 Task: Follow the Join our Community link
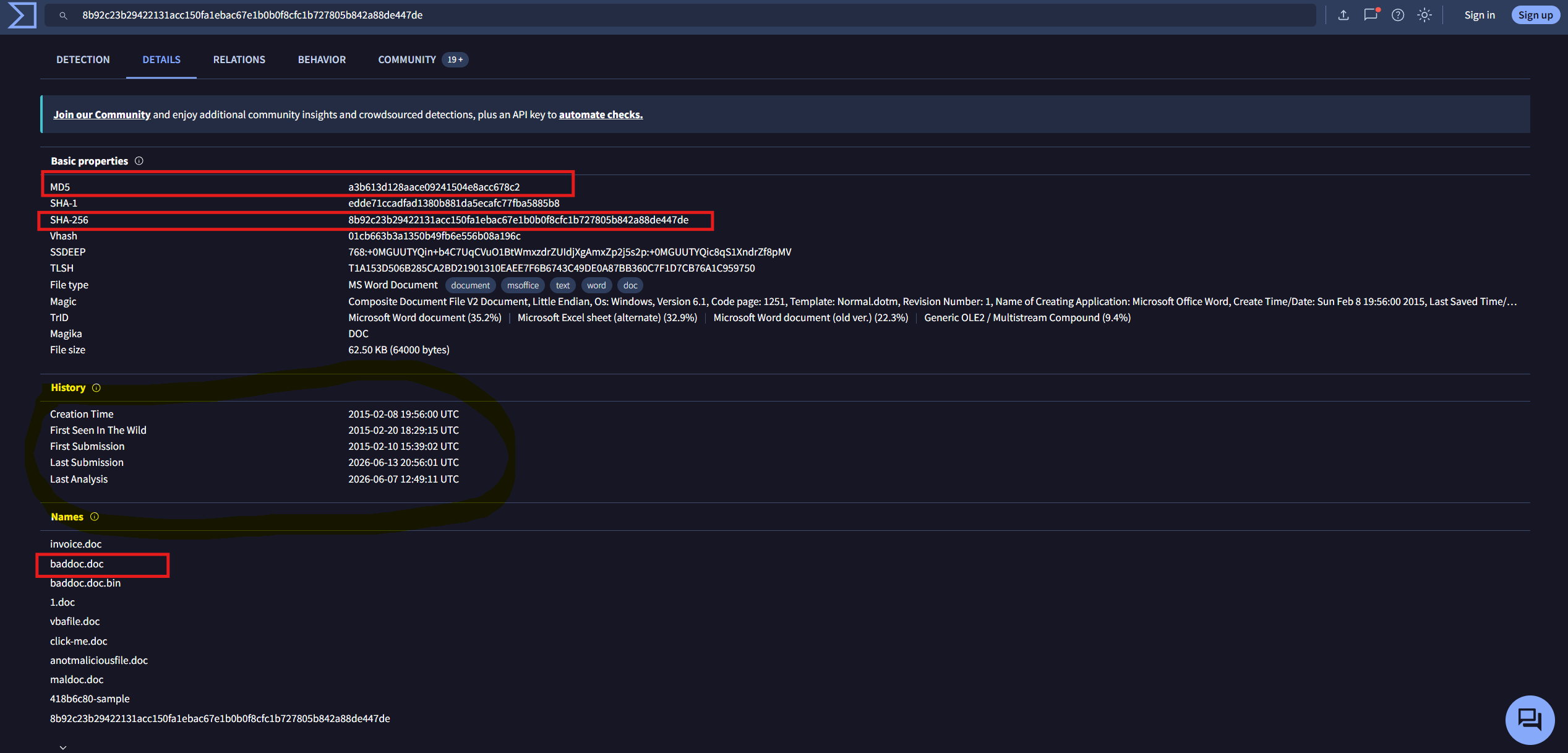(102, 114)
